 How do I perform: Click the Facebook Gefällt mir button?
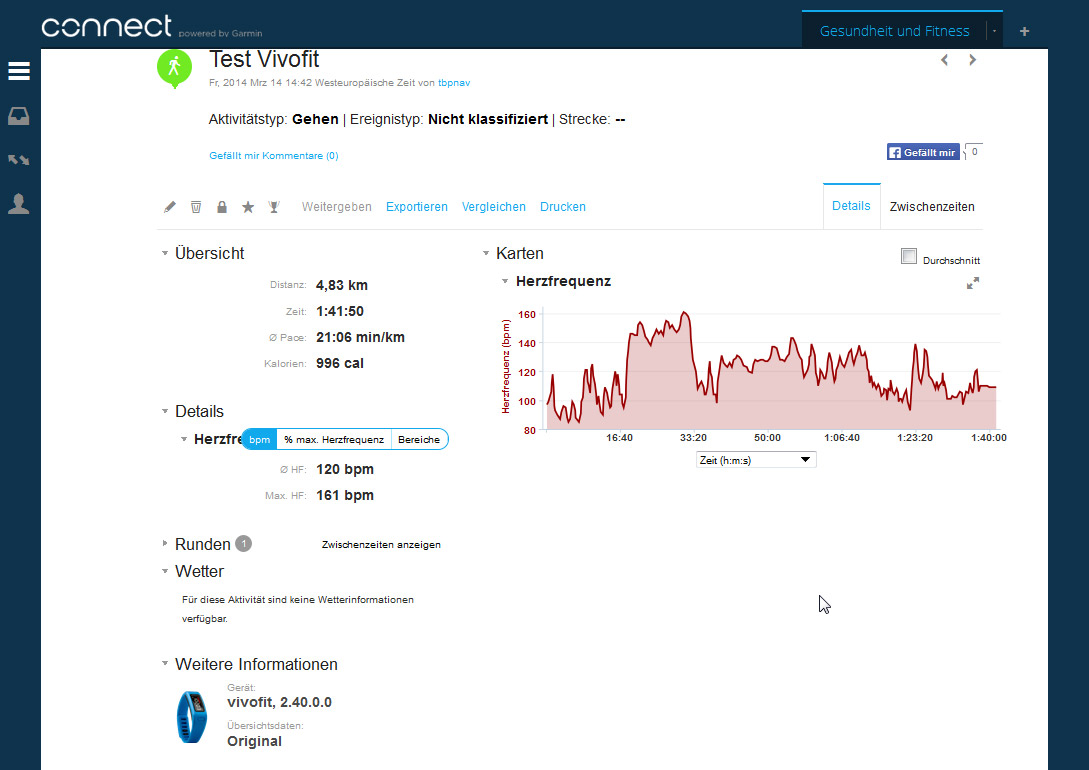coord(923,152)
